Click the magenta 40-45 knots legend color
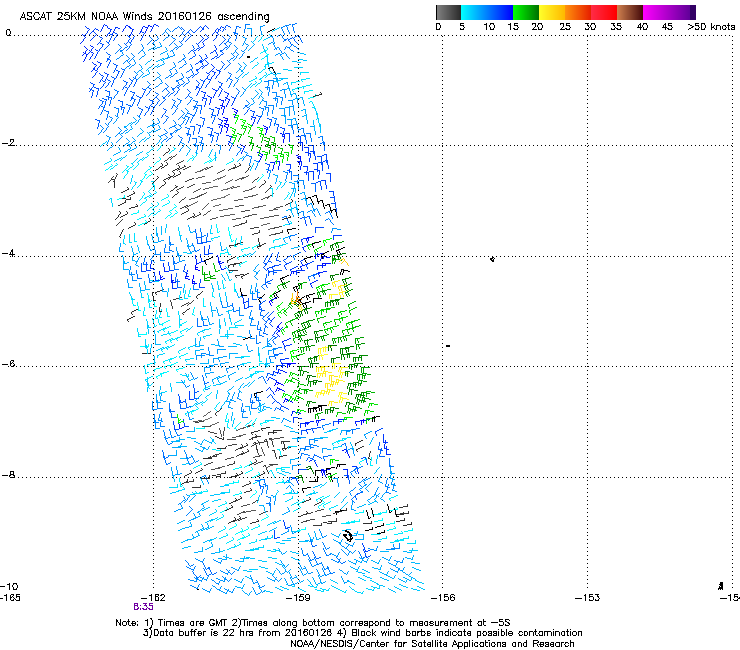 (656, 12)
